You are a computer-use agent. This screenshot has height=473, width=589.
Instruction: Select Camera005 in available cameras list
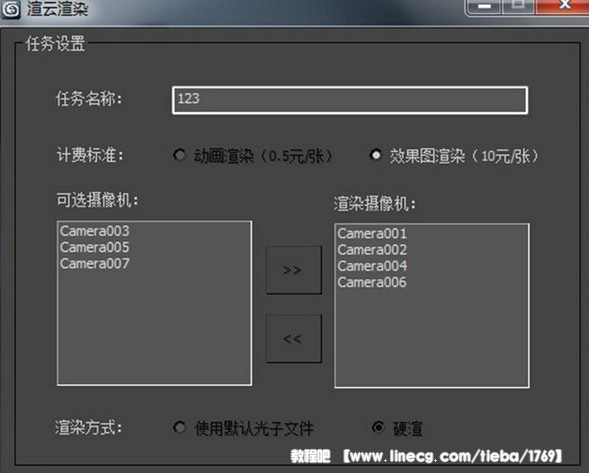(x=95, y=247)
